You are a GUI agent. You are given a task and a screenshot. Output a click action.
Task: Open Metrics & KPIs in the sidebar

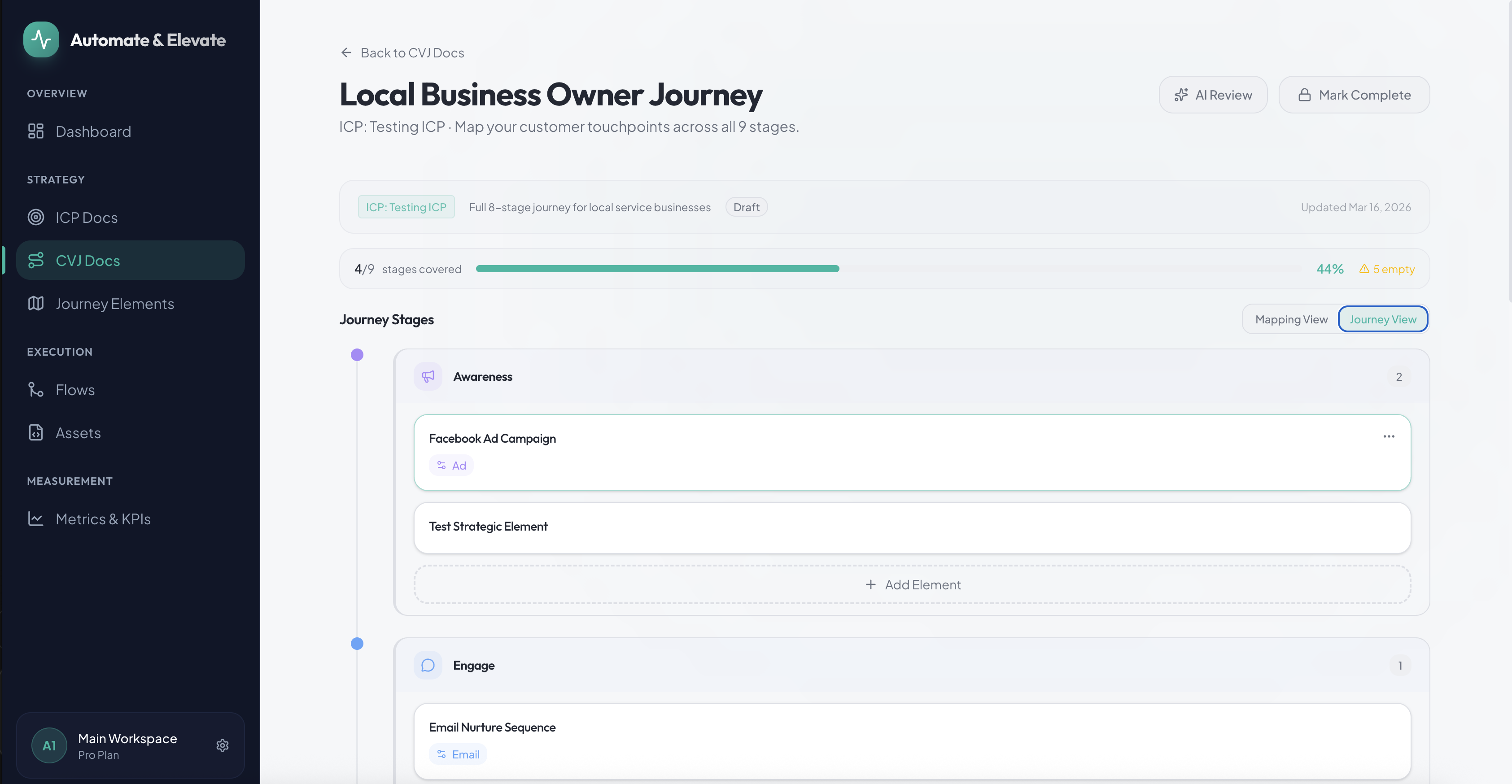pos(130,519)
